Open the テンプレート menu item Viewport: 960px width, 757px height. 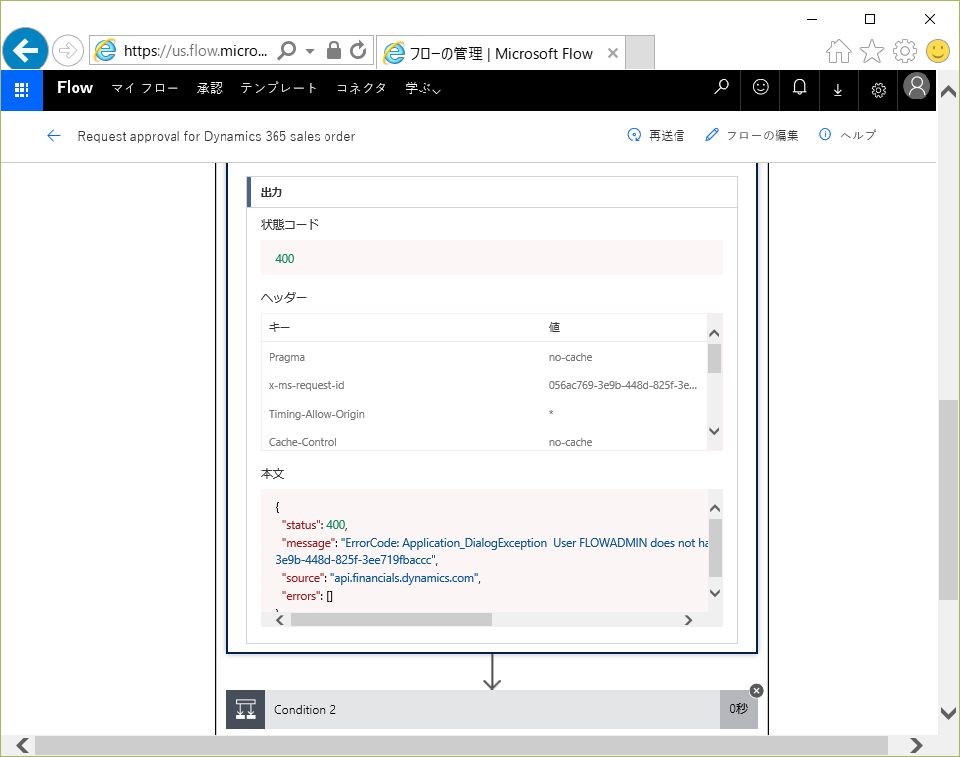tap(279, 88)
